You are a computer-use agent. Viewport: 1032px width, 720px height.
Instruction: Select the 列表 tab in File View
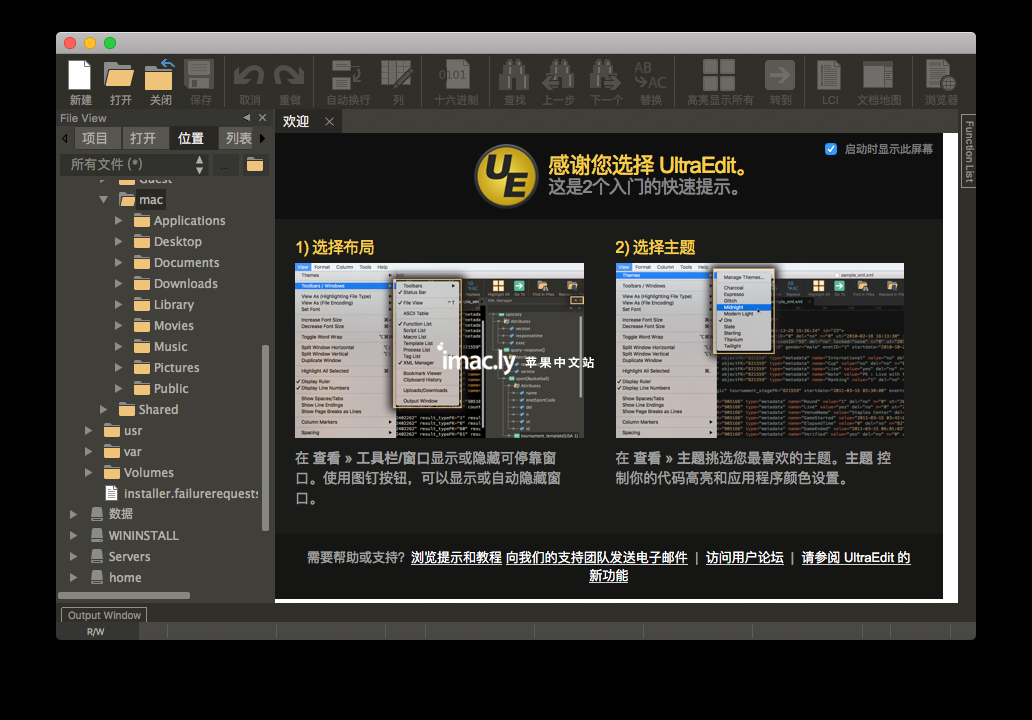click(238, 138)
